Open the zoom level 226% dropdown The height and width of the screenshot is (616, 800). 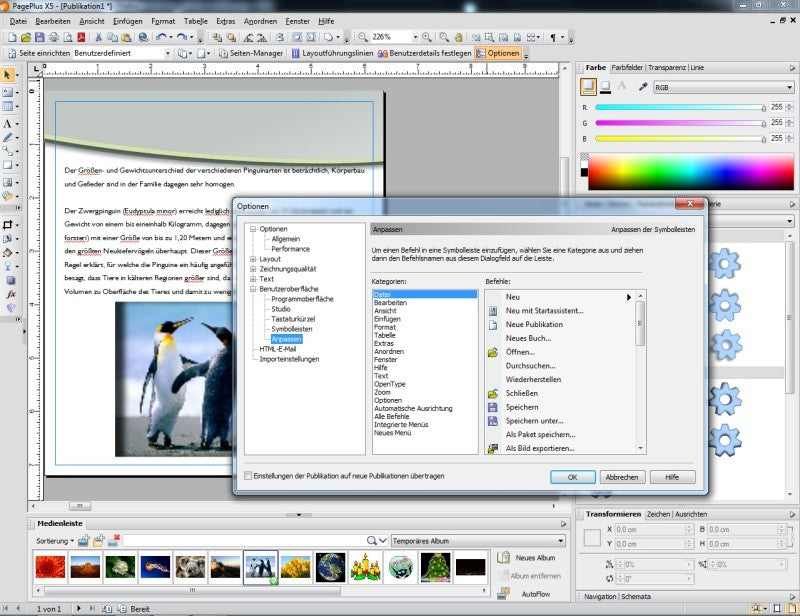point(415,37)
